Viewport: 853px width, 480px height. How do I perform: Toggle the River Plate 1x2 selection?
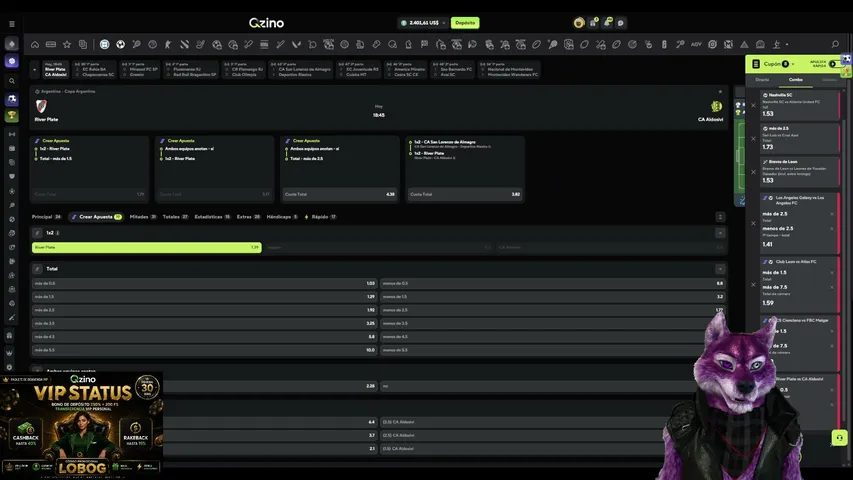(x=146, y=248)
